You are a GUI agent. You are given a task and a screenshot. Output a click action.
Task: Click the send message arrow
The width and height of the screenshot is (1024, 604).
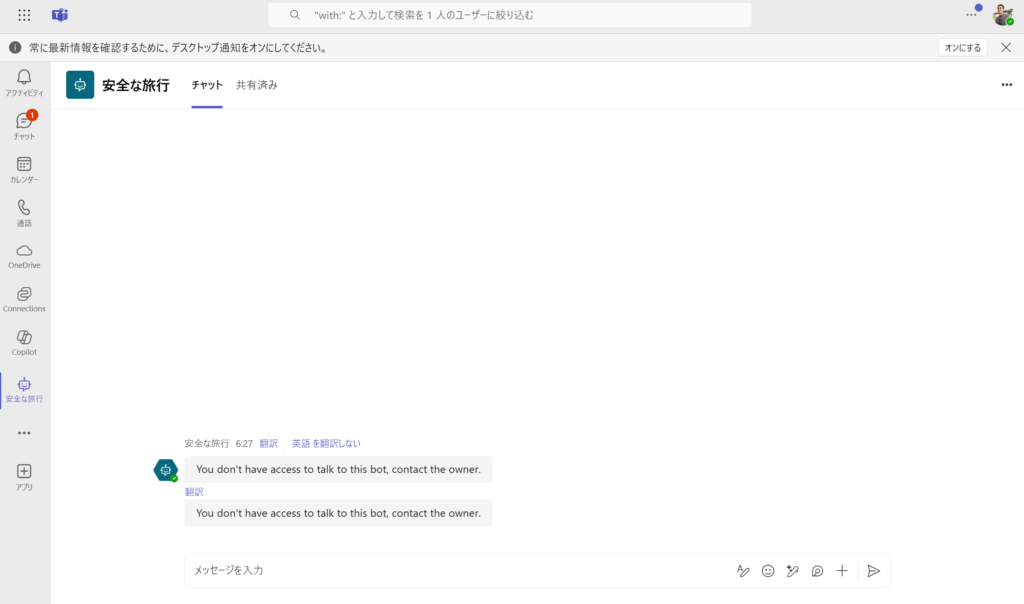tap(873, 571)
